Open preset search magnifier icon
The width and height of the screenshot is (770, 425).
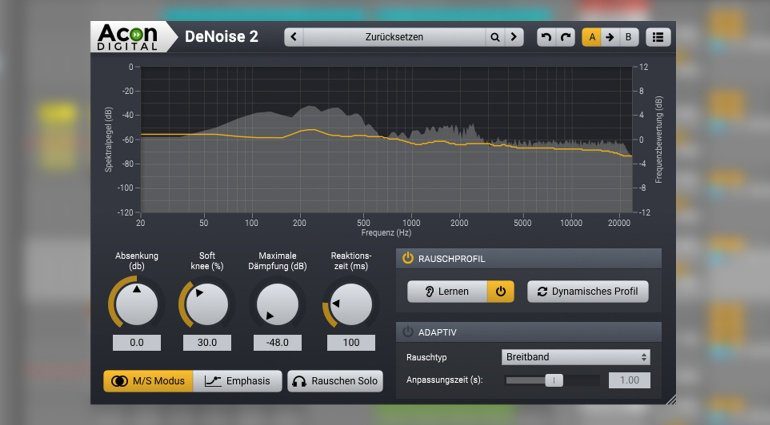494,37
